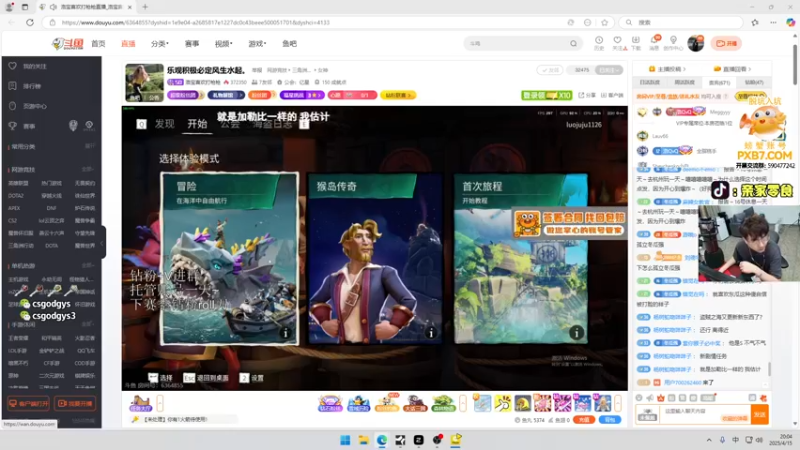The image size is (800, 450).
Task: Open the 鱼吧 navigation item
Action: pyautogui.click(x=289, y=44)
